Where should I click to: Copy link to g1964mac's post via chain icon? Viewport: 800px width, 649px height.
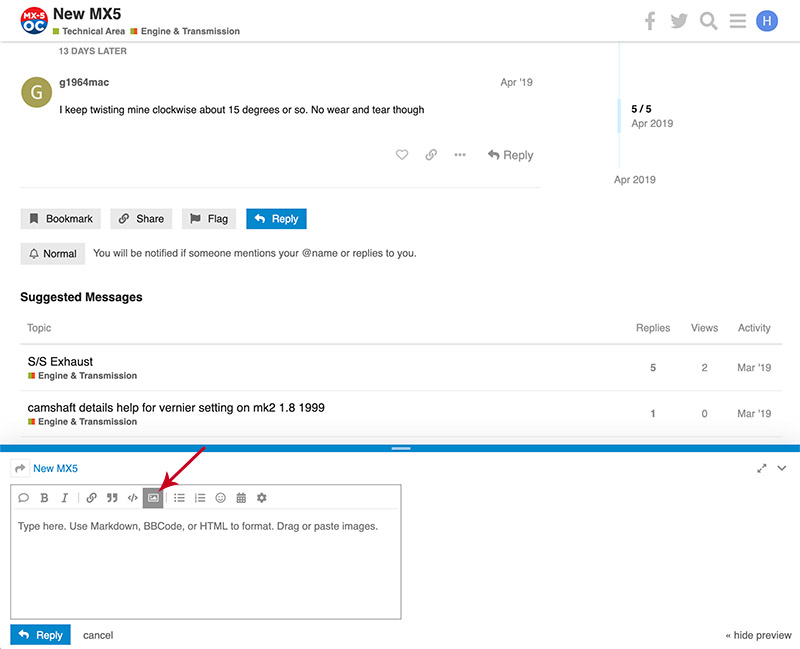[431, 155]
